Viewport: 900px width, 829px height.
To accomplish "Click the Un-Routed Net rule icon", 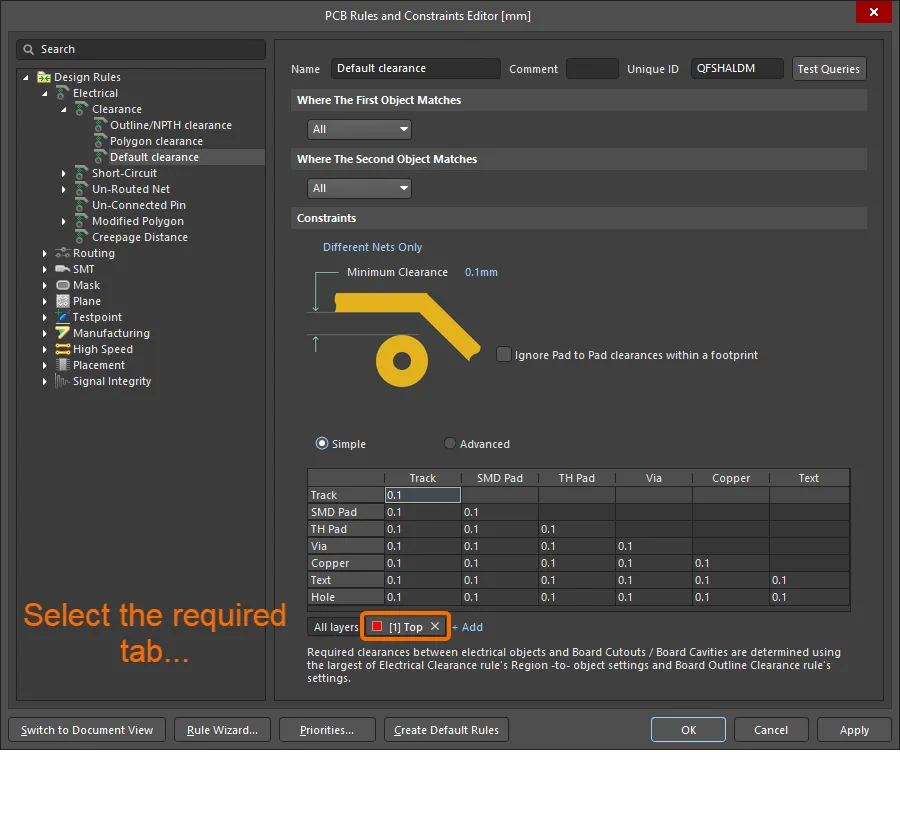I will 82,189.
